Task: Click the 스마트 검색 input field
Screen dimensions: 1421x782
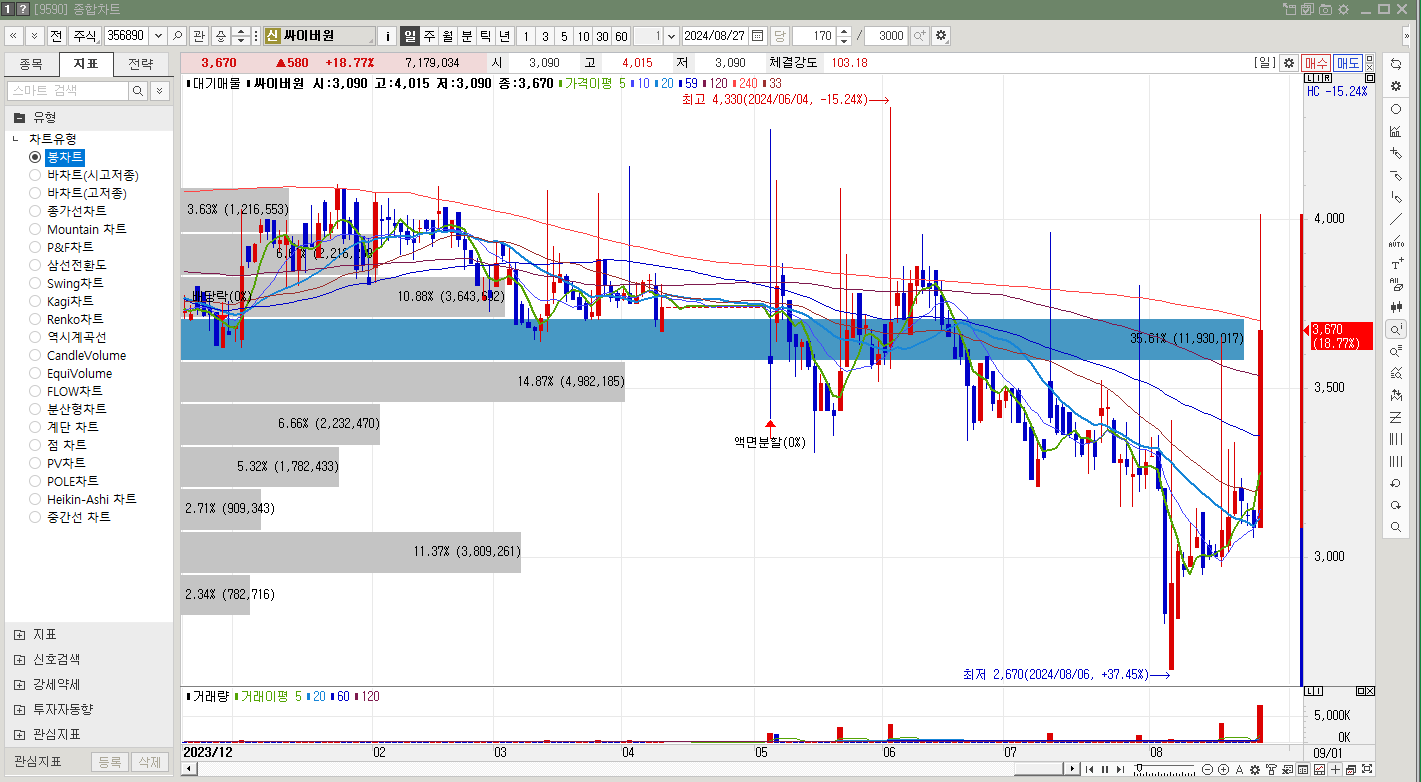Action: click(68, 91)
